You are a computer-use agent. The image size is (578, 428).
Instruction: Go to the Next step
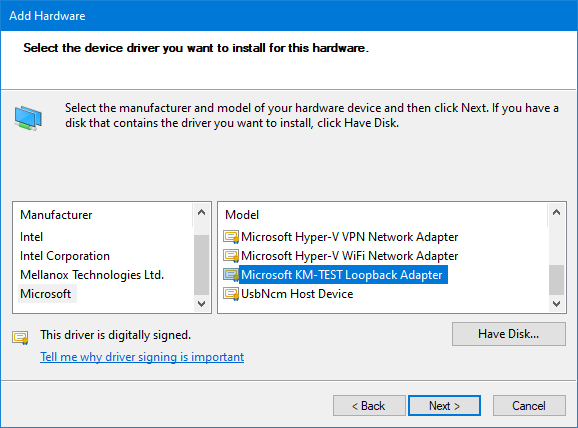(444, 406)
